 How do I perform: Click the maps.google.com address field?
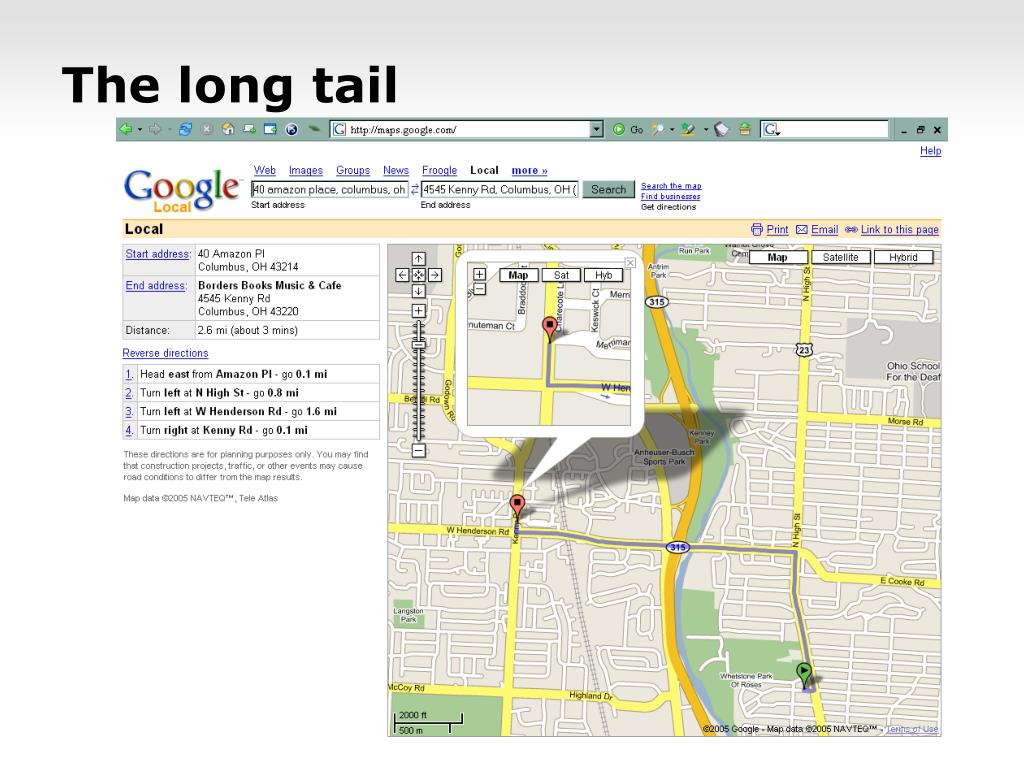460,129
